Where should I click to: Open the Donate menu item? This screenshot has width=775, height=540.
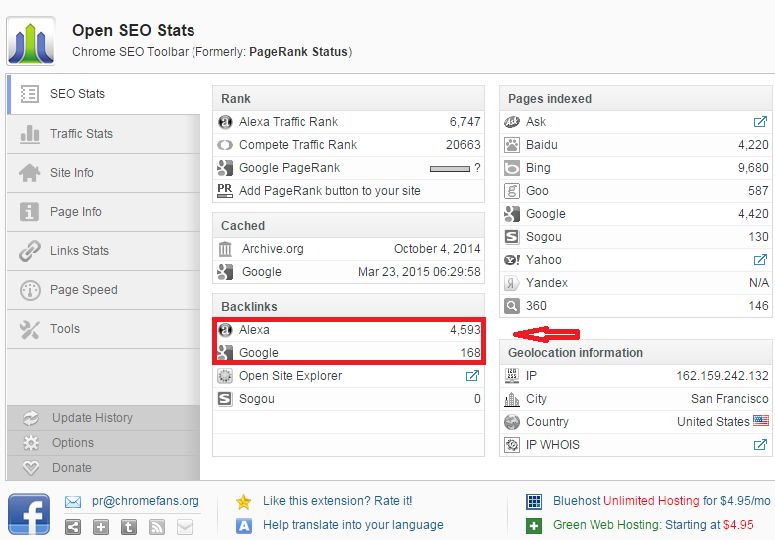104,467
